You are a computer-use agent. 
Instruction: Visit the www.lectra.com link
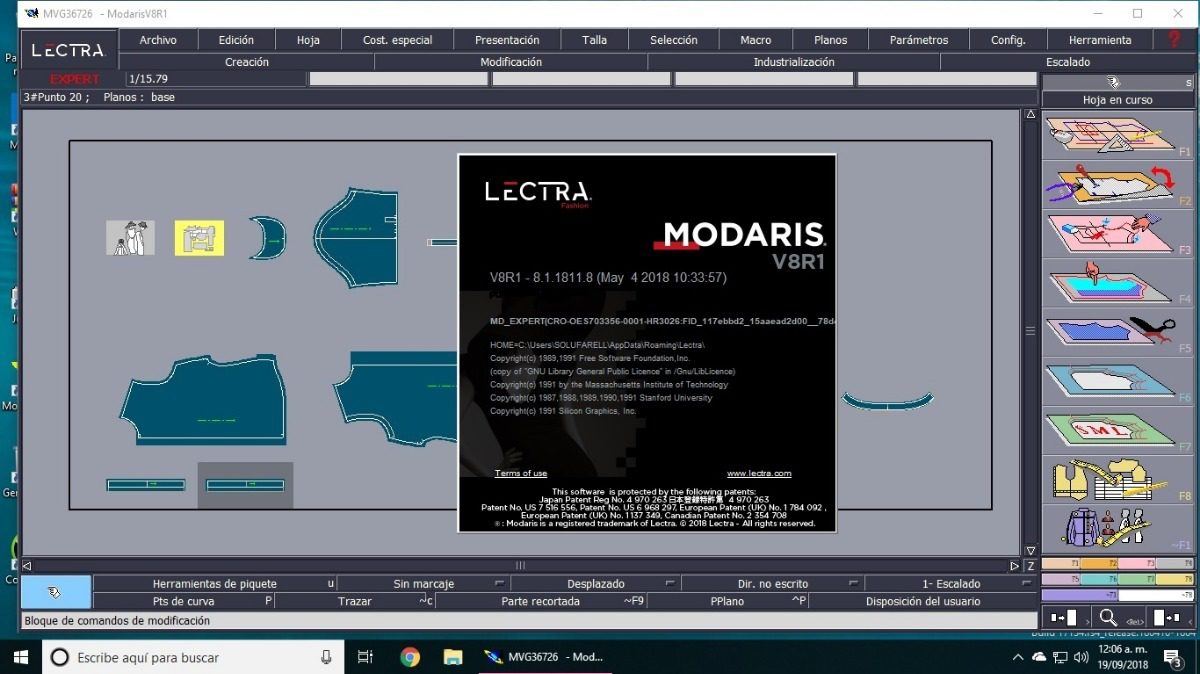(758, 473)
